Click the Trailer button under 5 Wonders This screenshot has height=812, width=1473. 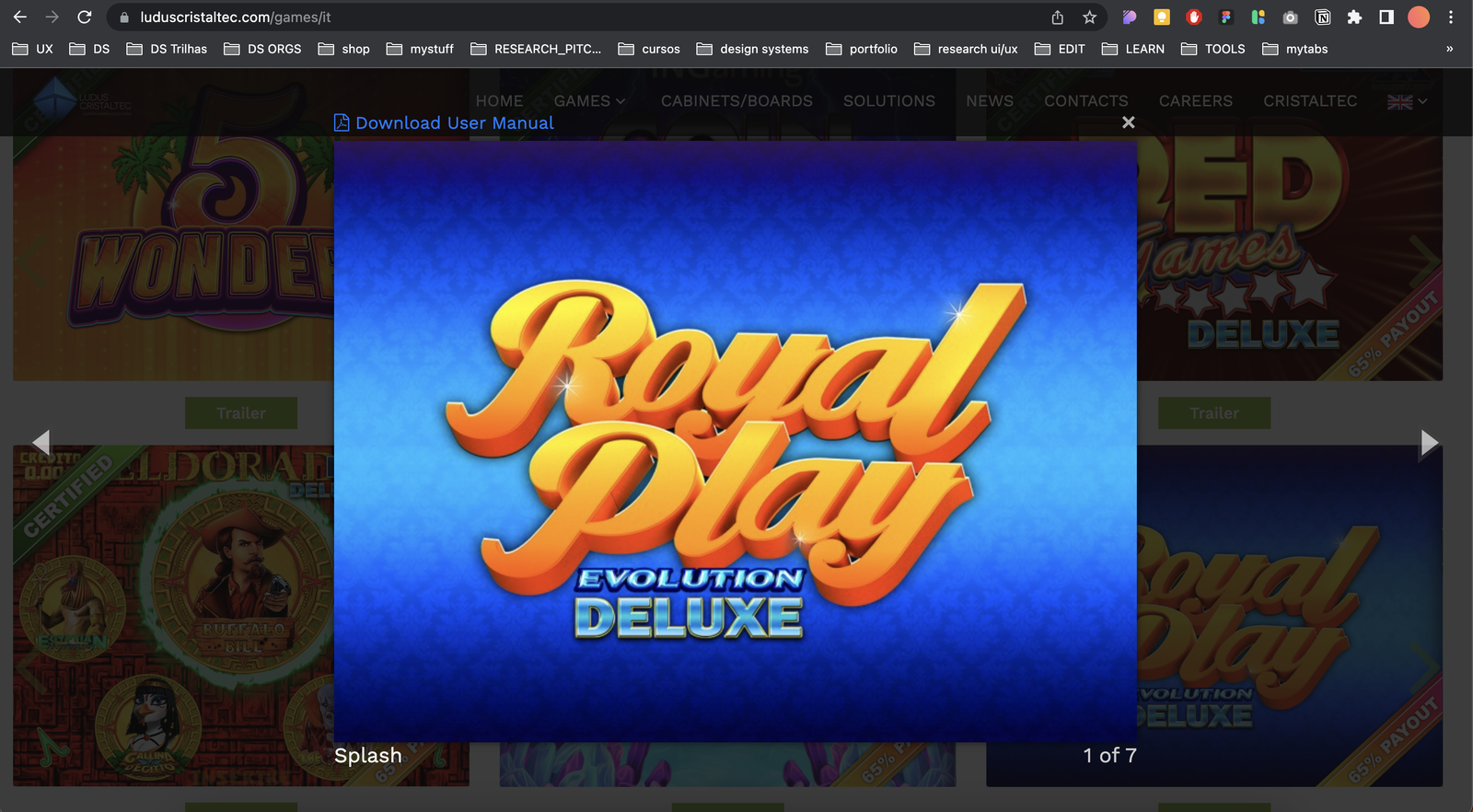point(241,413)
